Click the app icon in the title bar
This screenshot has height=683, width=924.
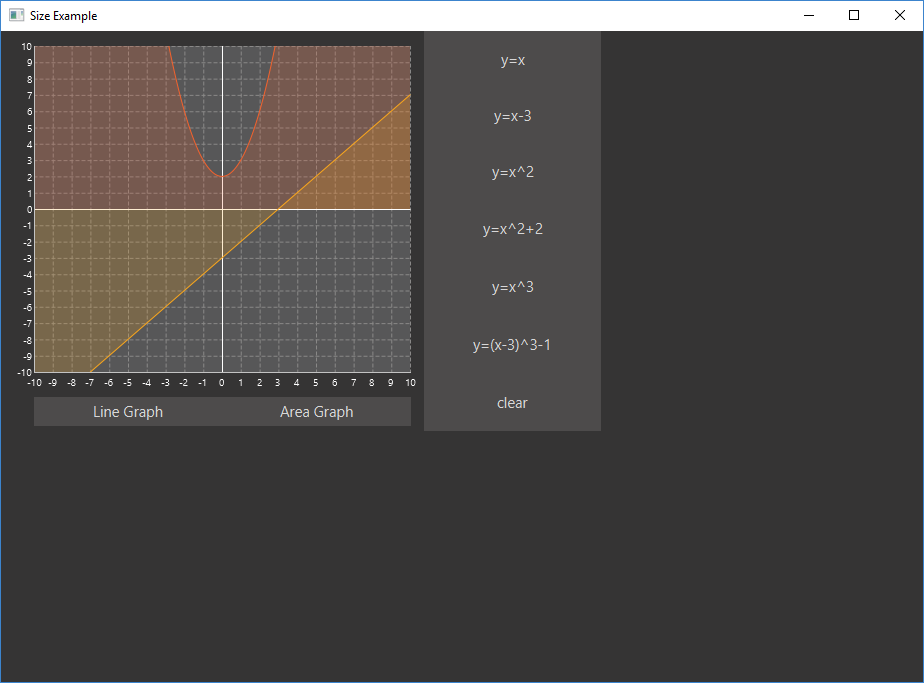[x=16, y=15]
